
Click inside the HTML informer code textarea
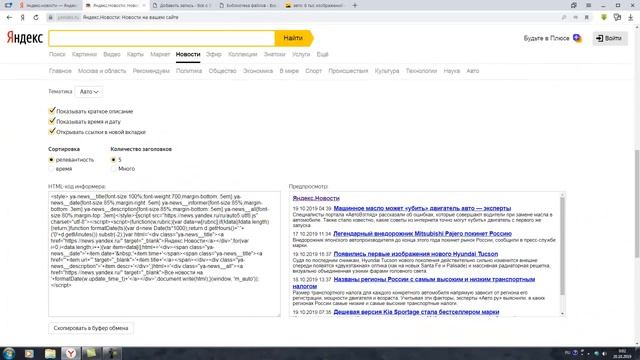pyautogui.click(x=164, y=254)
